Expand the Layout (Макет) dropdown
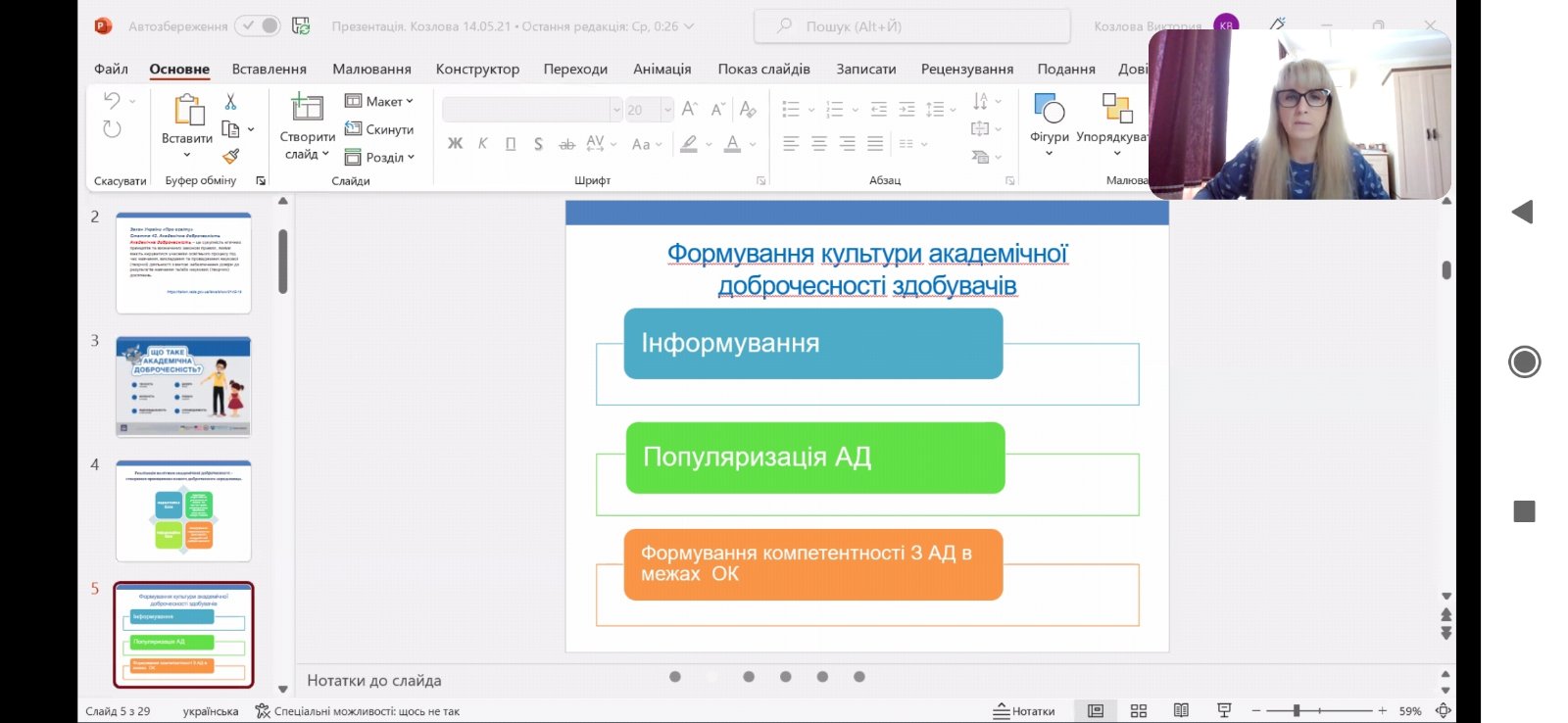This screenshot has width=1568, height=723. [x=379, y=101]
